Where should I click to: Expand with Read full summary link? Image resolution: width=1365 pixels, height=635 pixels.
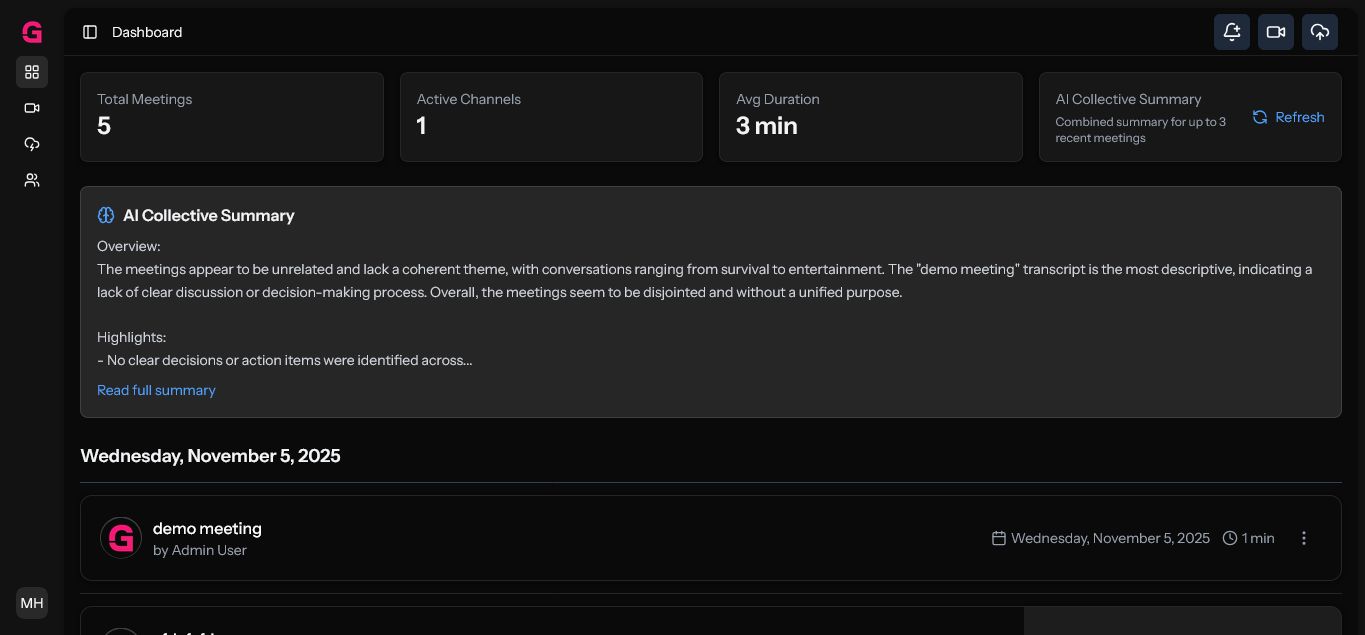pyautogui.click(x=156, y=390)
